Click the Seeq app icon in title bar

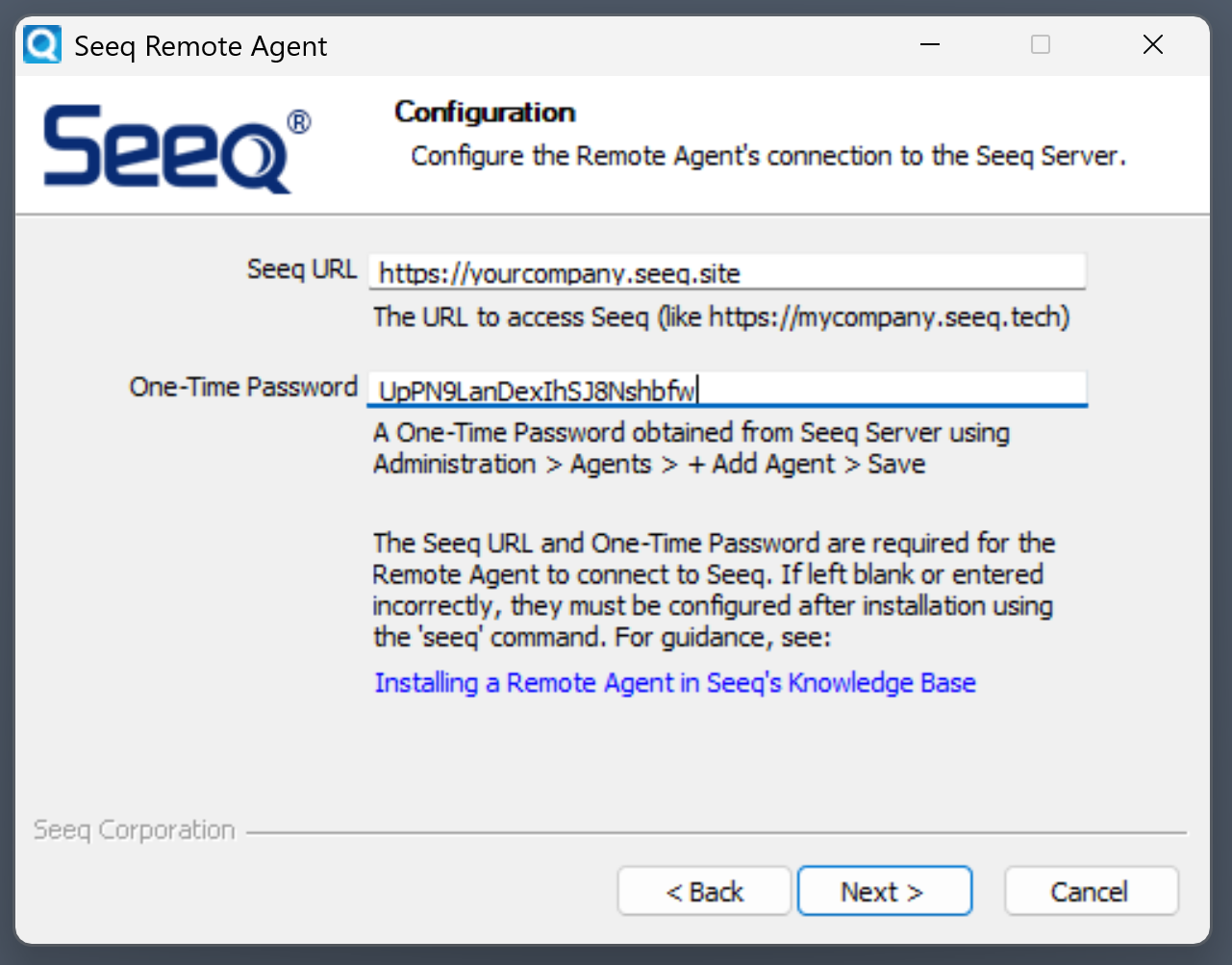tap(42, 45)
